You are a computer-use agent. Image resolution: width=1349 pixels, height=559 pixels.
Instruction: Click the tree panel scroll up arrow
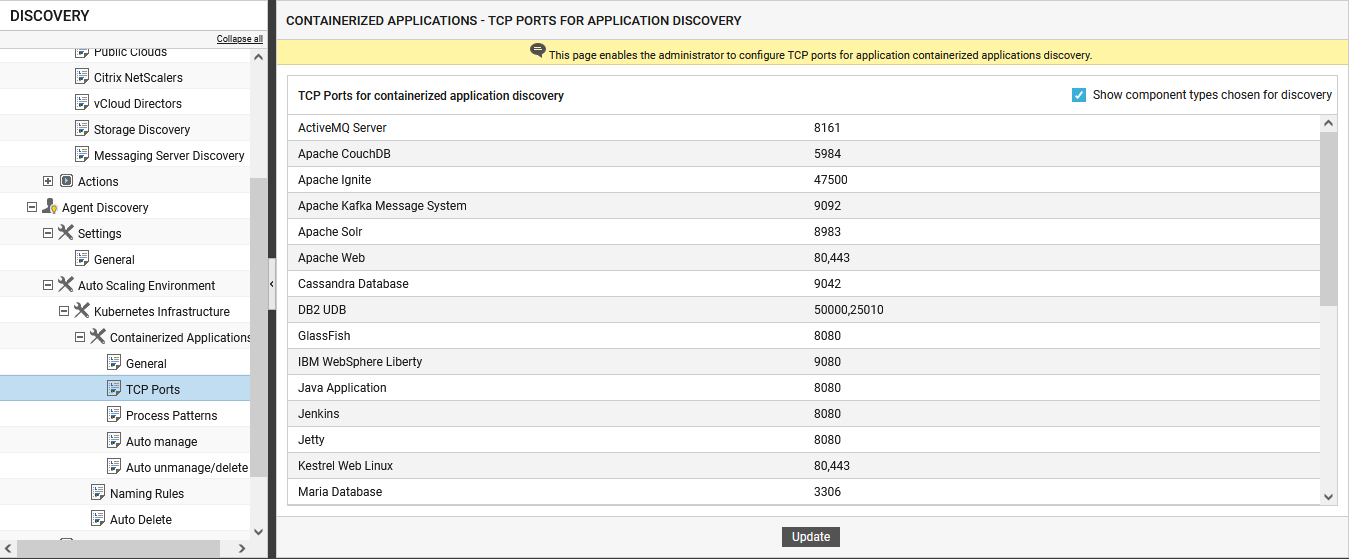click(258, 58)
